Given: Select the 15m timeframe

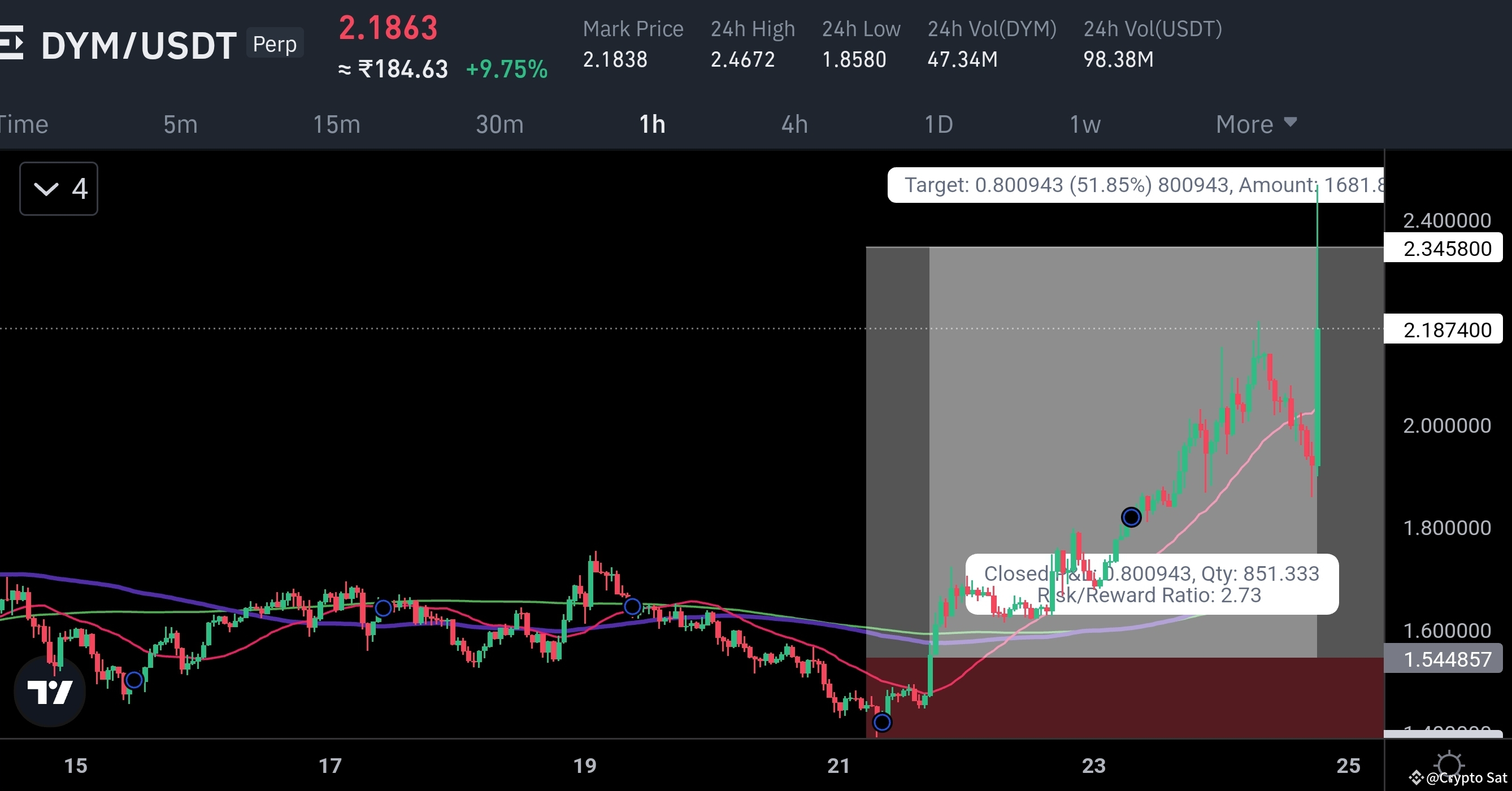Looking at the screenshot, I should [x=336, y=124].
